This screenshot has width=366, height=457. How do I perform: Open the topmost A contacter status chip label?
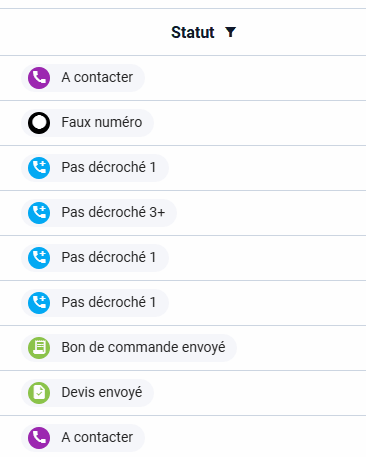97,77
